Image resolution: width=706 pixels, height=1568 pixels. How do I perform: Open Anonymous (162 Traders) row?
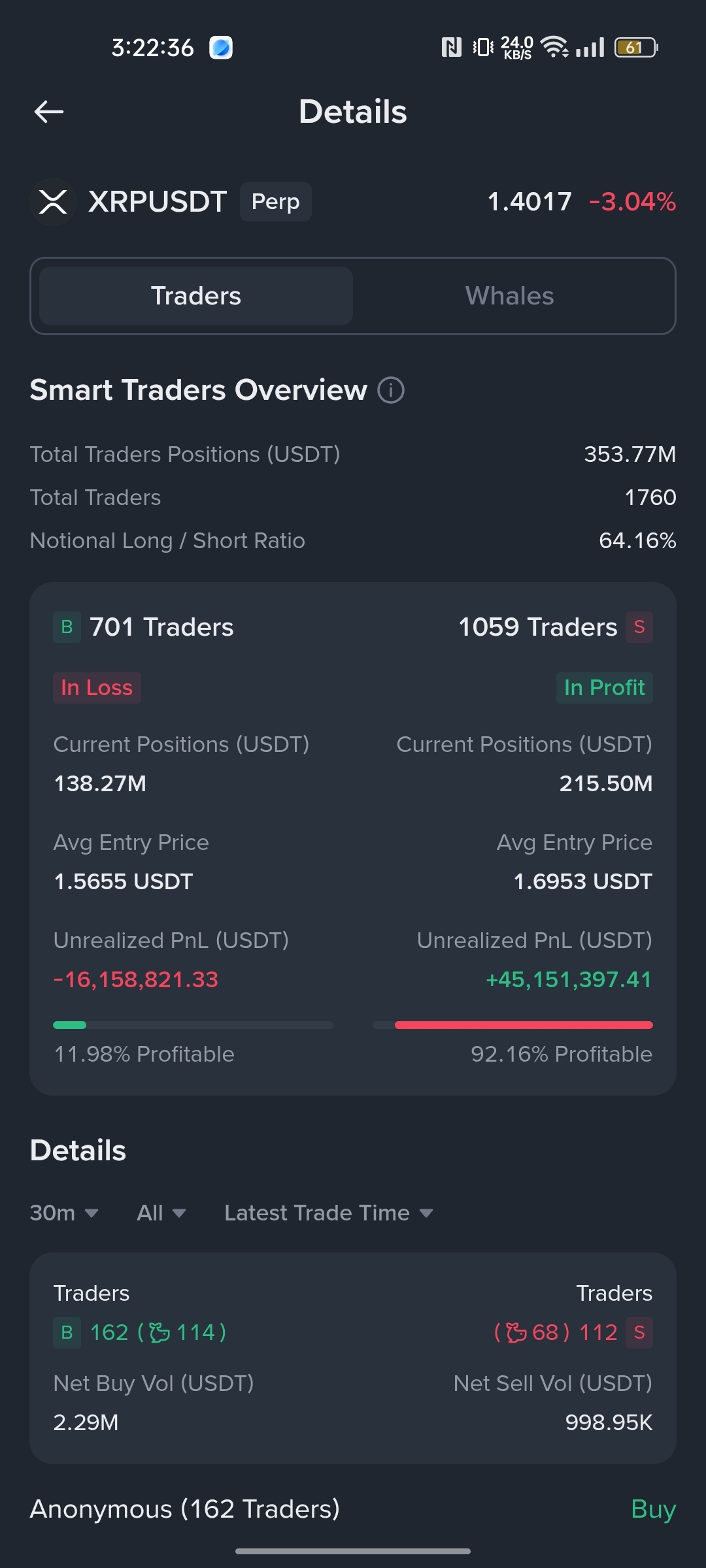click(353, 1509)
